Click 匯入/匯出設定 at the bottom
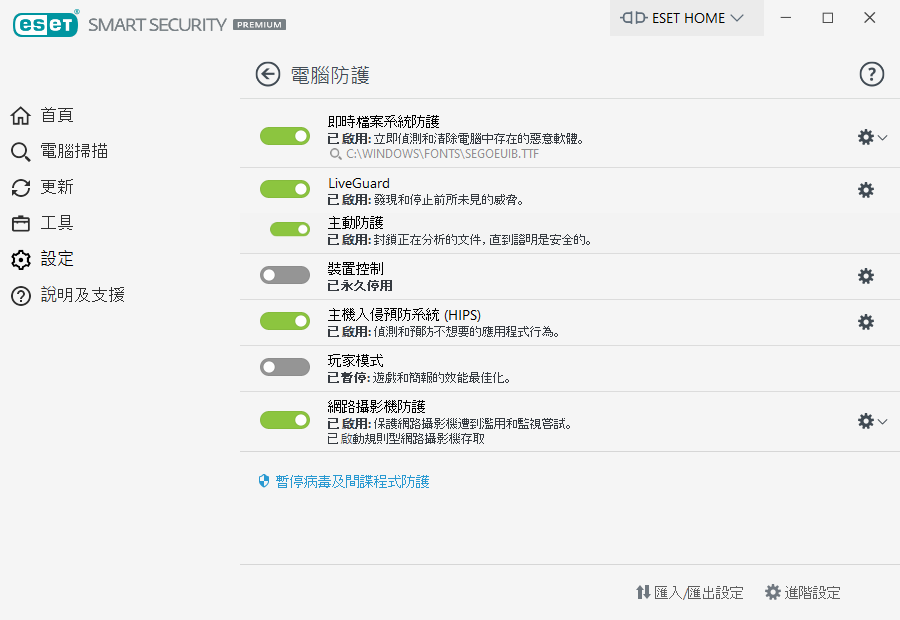Screen dimensions: 900x620 click(690, 593)
